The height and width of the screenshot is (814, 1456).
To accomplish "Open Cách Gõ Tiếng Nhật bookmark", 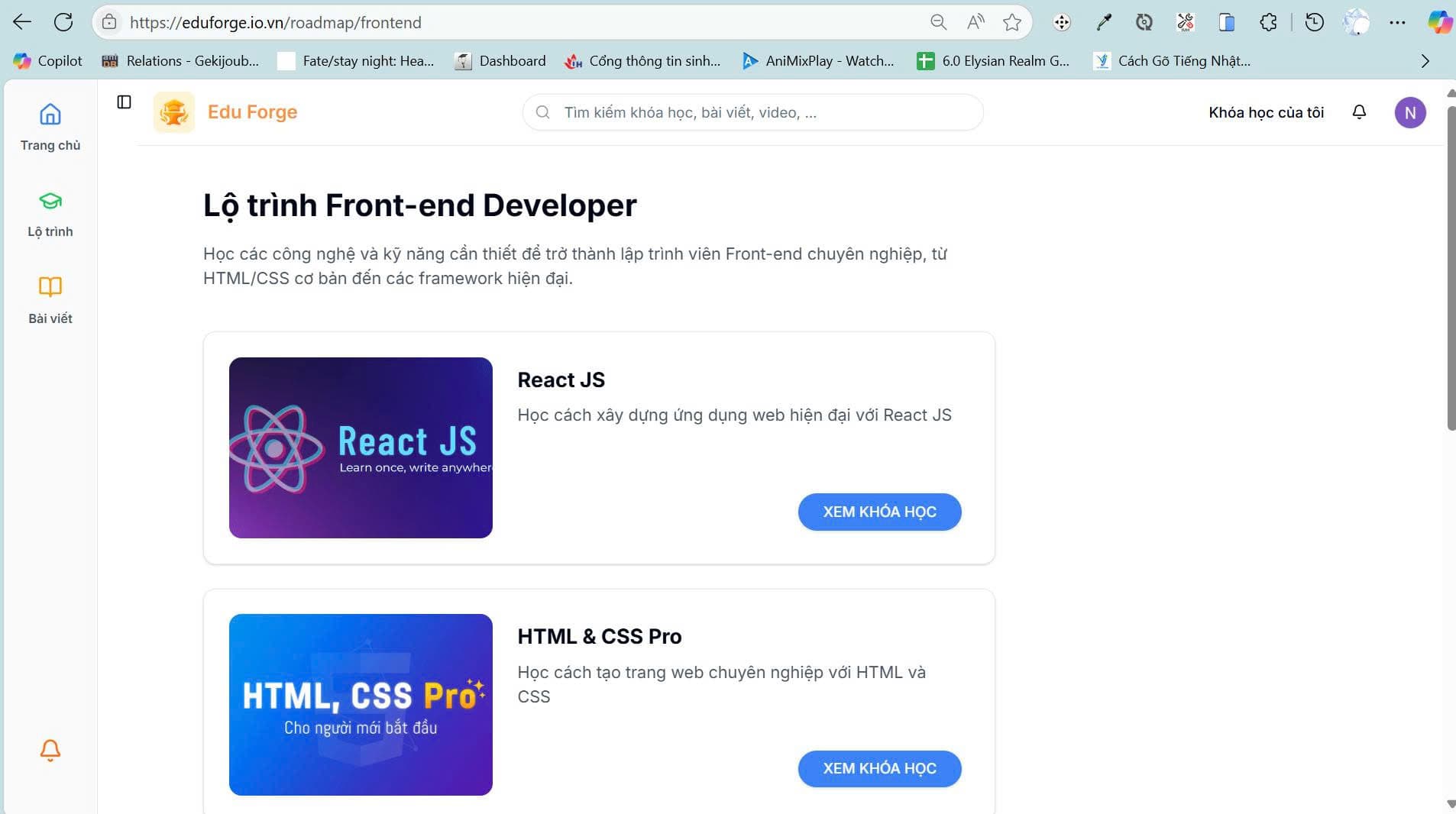I will tap(1173, 61).
